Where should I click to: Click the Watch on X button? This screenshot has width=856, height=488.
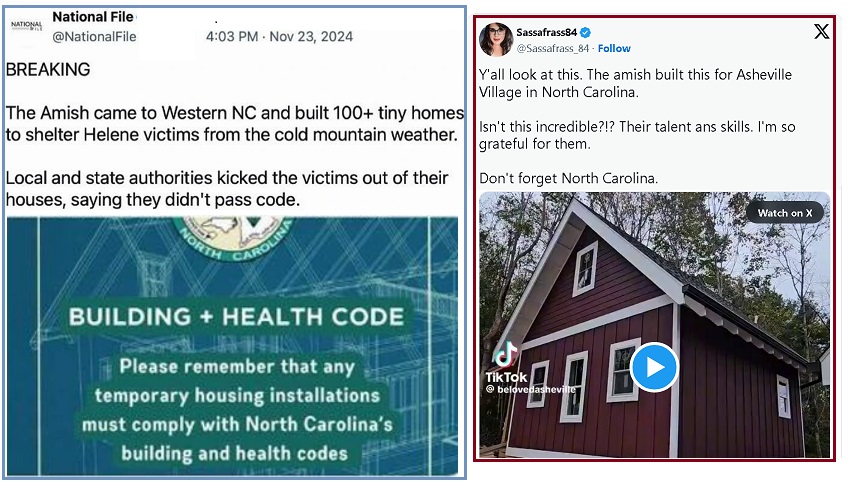pos(784,213)
